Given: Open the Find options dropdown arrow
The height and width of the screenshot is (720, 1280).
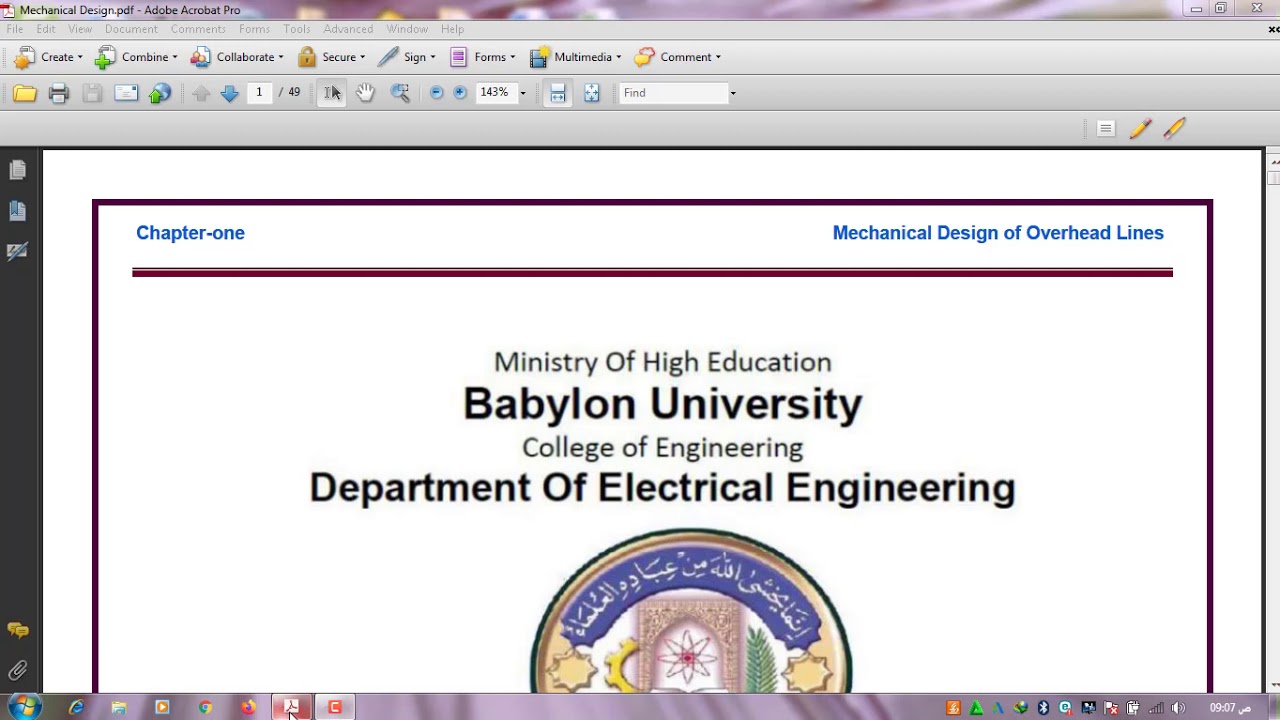Looking at the screenshot, I should pyautogui.click(x=732, y=93).
